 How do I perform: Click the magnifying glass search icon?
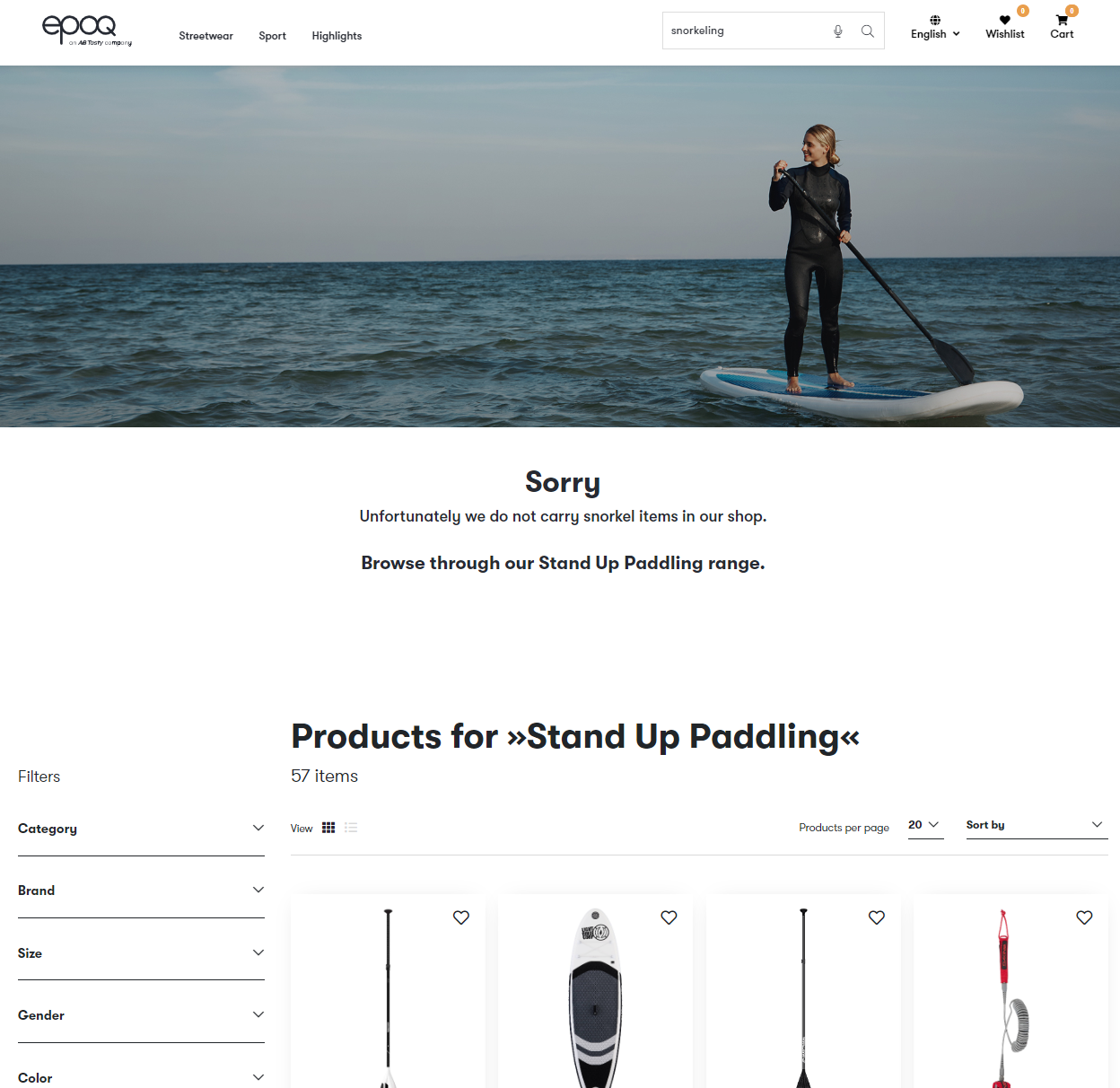point(868,31)
